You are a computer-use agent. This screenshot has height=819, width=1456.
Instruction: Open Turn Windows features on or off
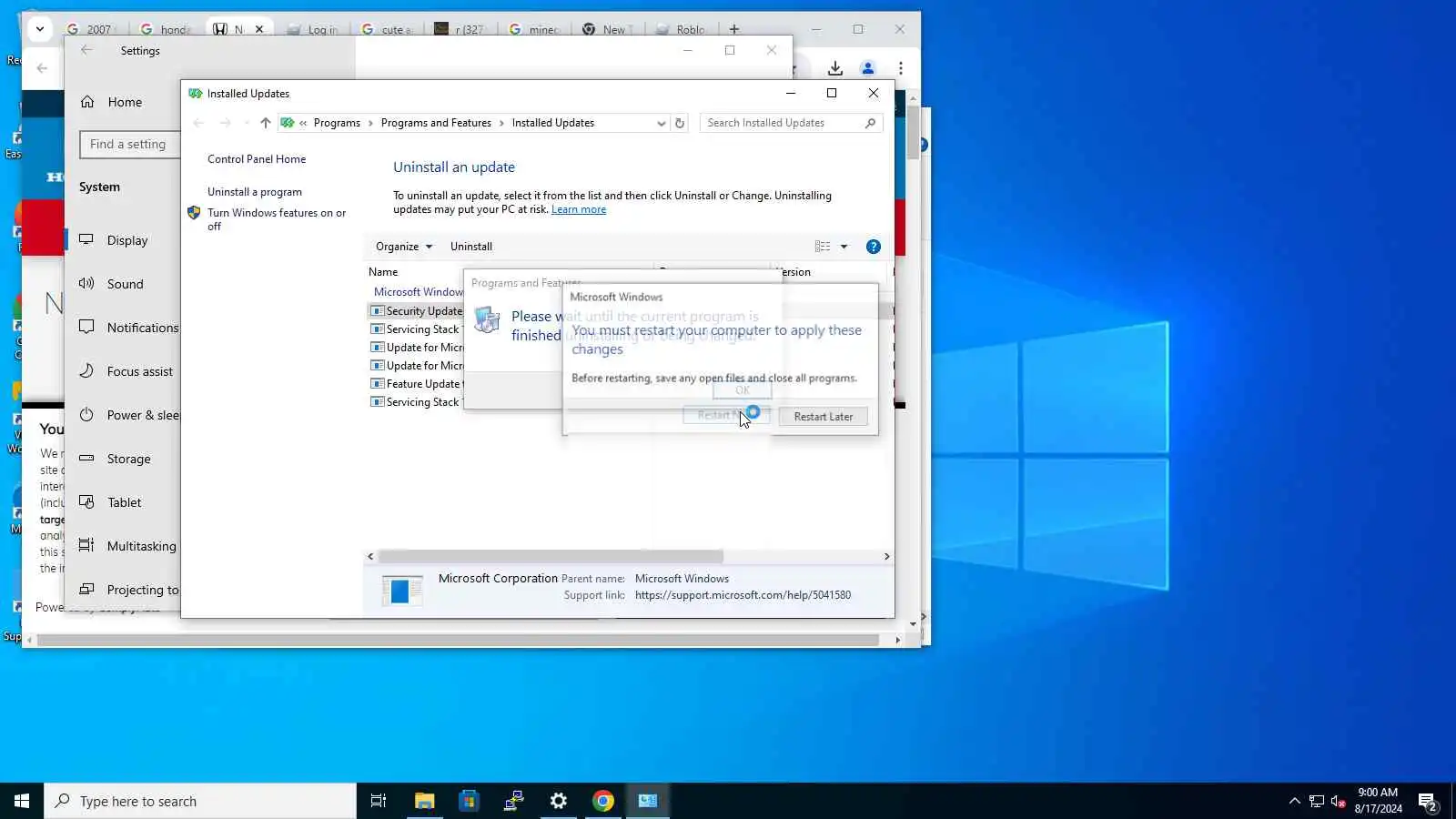tap(276, 219)
